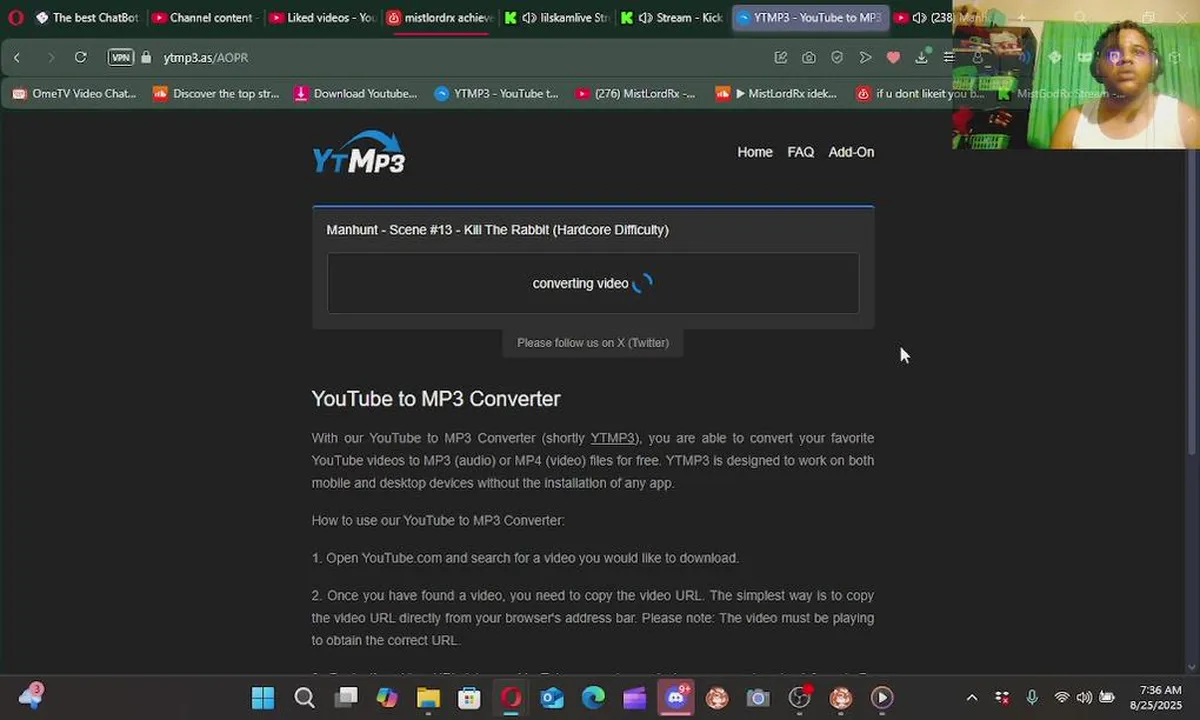Click Please follow us on X (Twitter)
Viewport: 1200px width, 720px height.
click(x=593, y=343)
